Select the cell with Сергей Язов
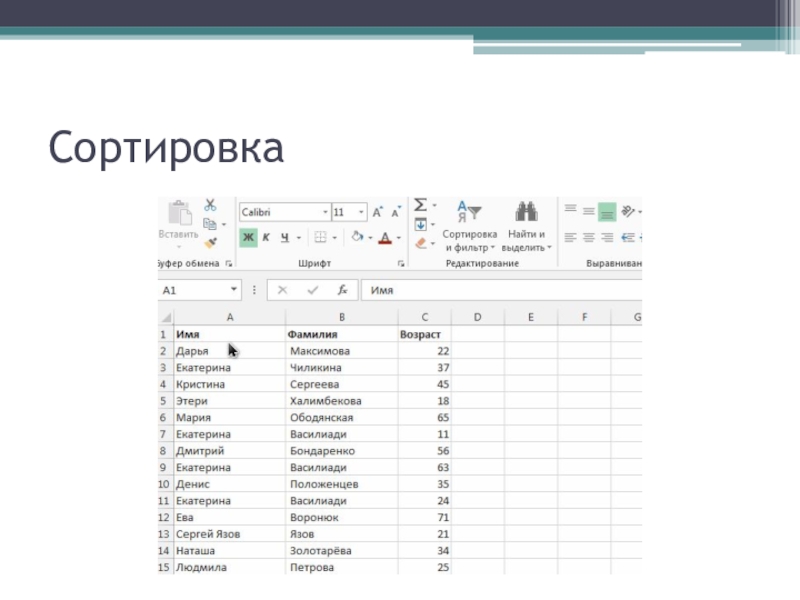 tap(230, 534)
